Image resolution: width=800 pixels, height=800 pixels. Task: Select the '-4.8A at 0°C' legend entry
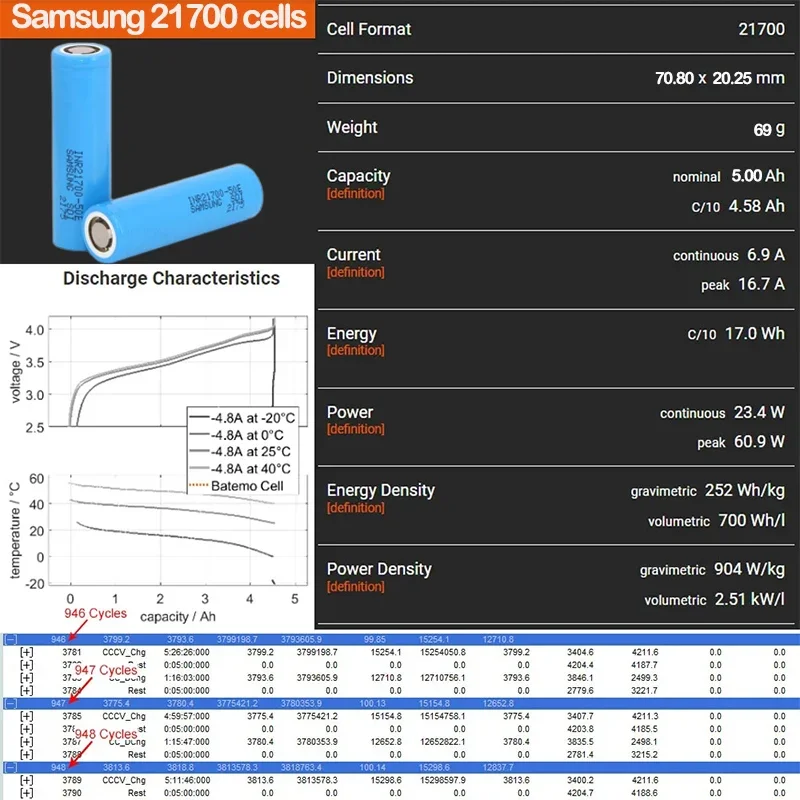pyautogui.click(x=236, y=435)
